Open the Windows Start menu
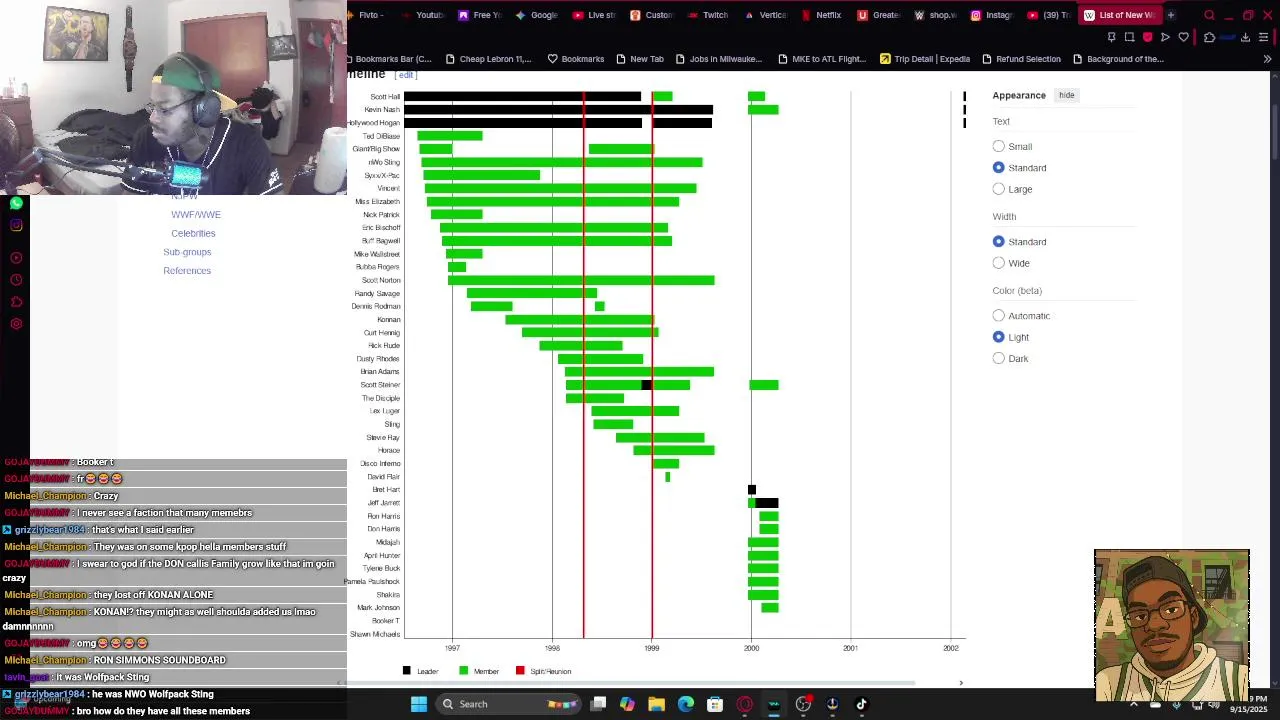 click(419, 704)
